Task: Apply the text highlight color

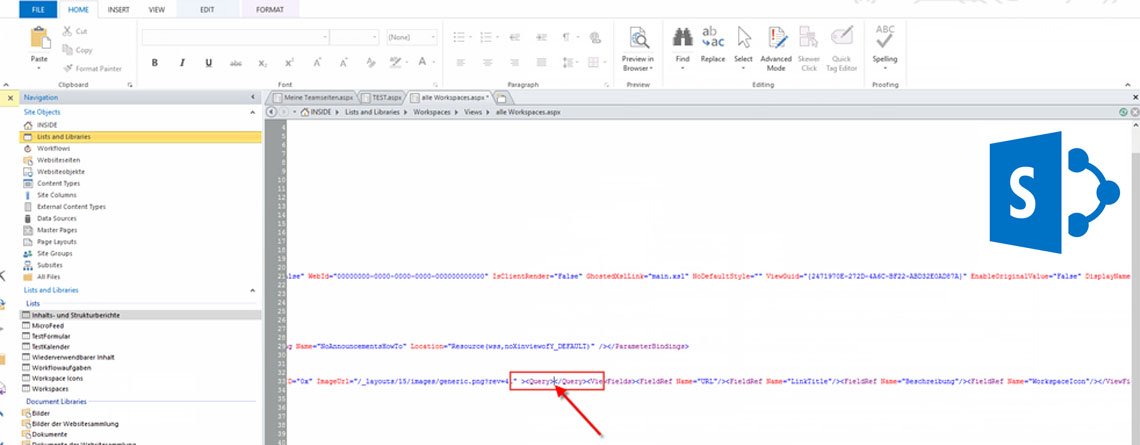Action: click(395, 63)
